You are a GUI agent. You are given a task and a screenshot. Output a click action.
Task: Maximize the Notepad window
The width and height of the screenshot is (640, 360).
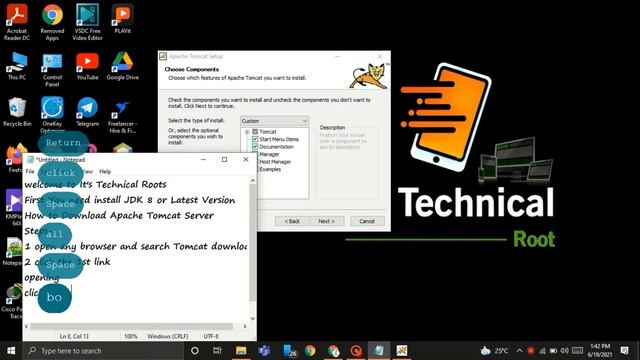click(x=224, y=159)
